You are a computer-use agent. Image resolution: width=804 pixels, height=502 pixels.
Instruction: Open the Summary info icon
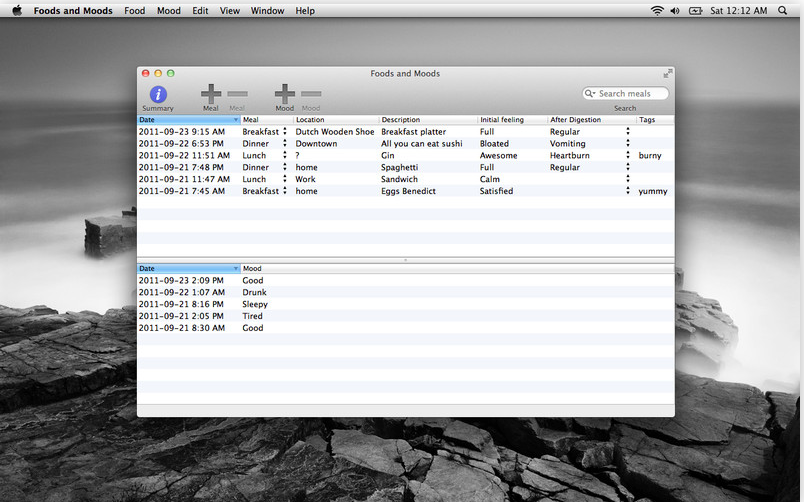[158, 94]
